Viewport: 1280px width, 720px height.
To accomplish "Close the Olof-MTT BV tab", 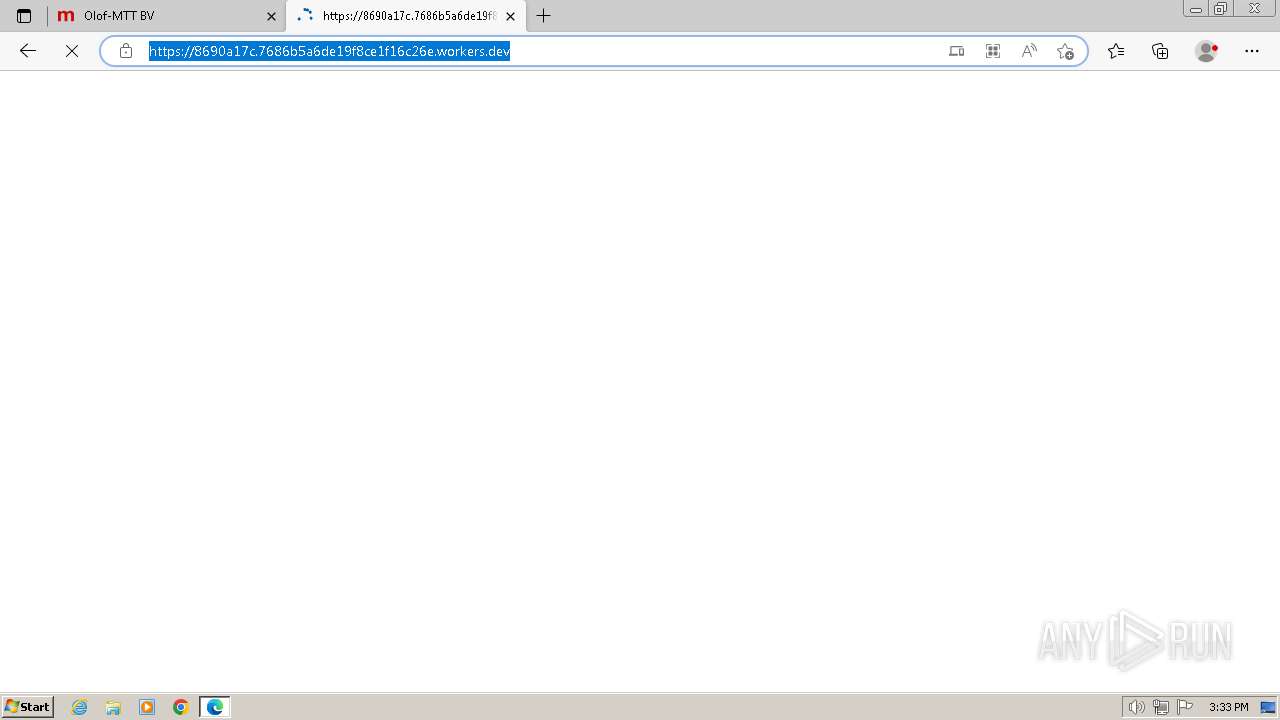I will tap(271, 16).
